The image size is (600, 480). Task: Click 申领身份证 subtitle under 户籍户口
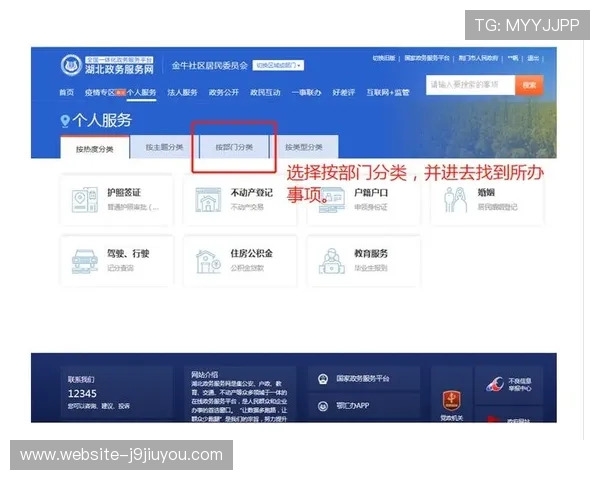click(x=371, y=207)
